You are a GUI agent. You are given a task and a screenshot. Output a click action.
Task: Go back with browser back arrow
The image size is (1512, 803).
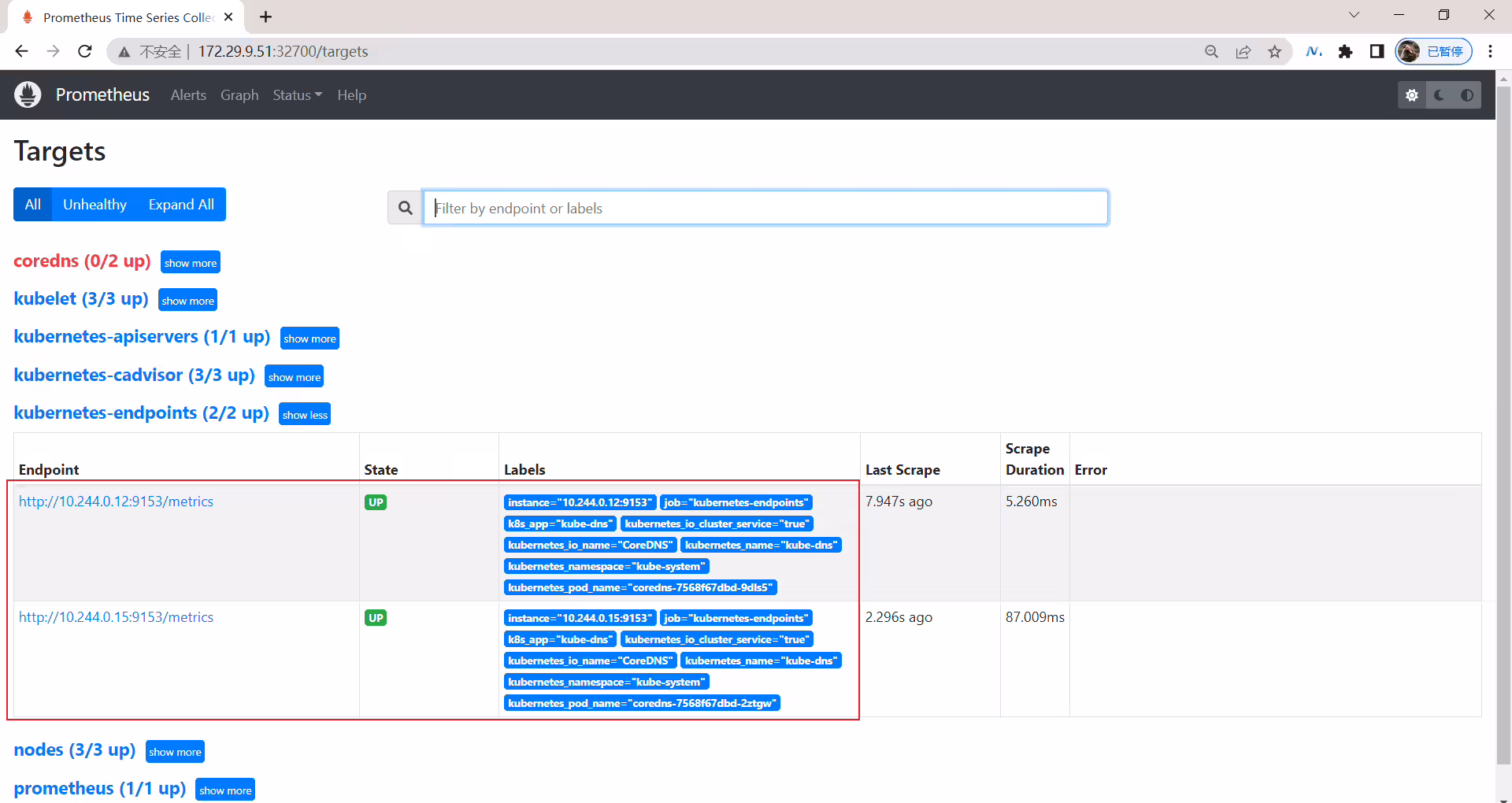coord(21,51)
